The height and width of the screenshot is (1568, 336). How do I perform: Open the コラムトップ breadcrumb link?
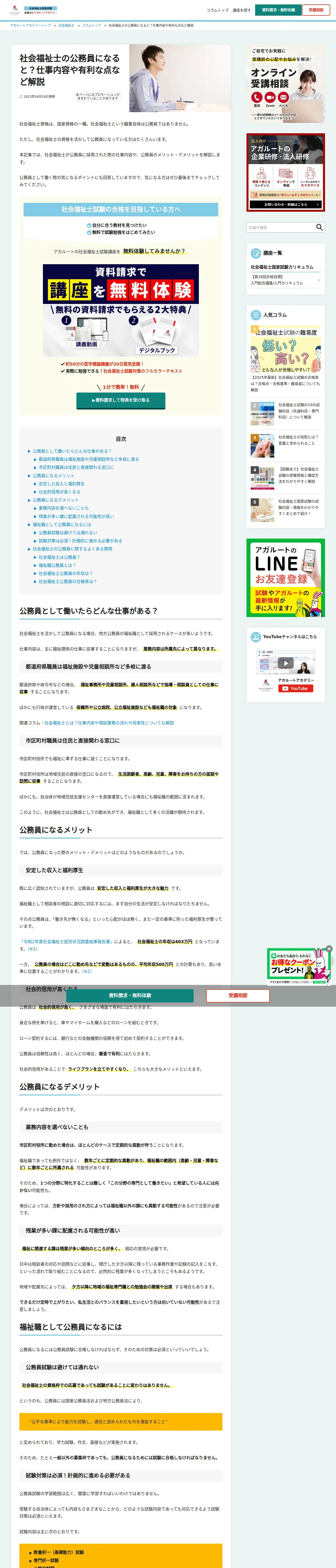[92, 26]
